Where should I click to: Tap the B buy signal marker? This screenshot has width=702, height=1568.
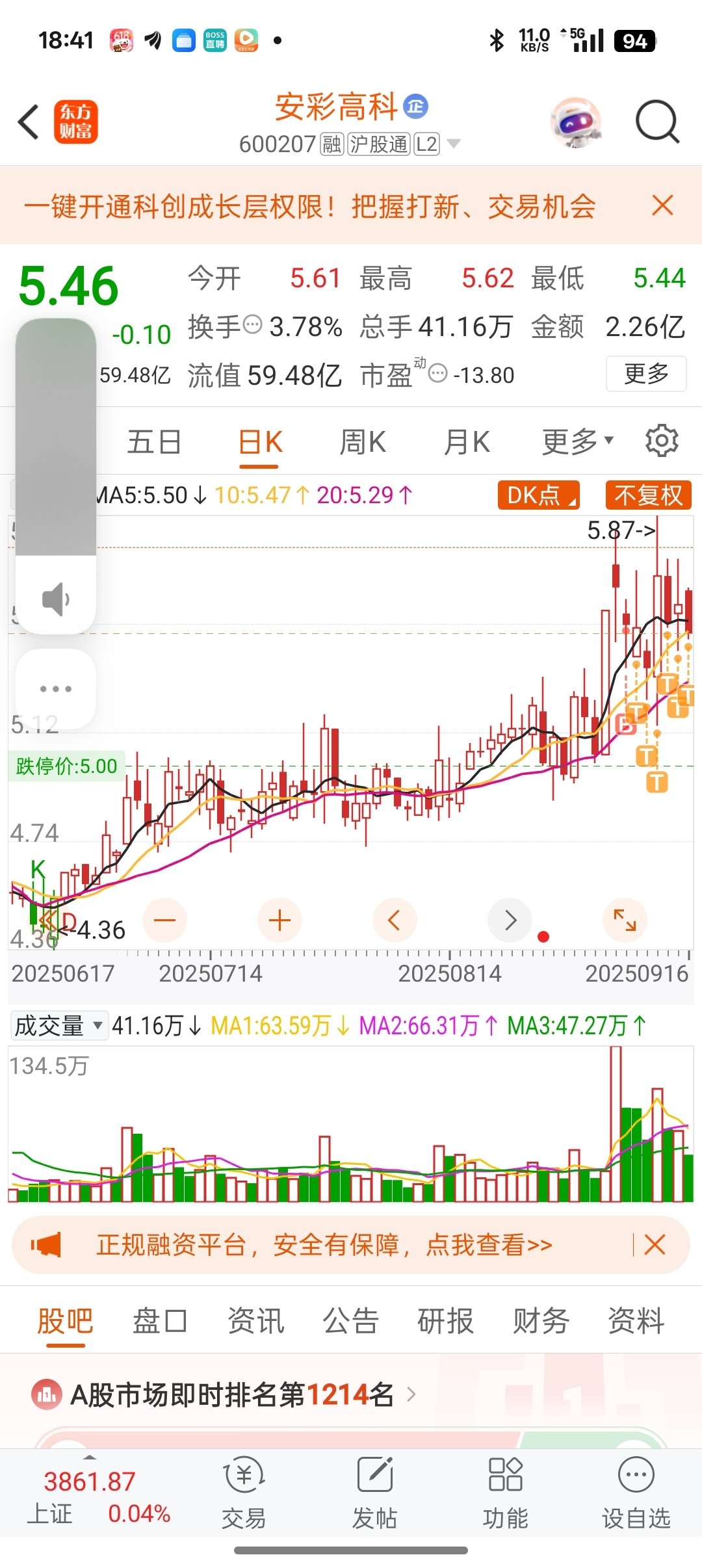[x=625, y=724]
